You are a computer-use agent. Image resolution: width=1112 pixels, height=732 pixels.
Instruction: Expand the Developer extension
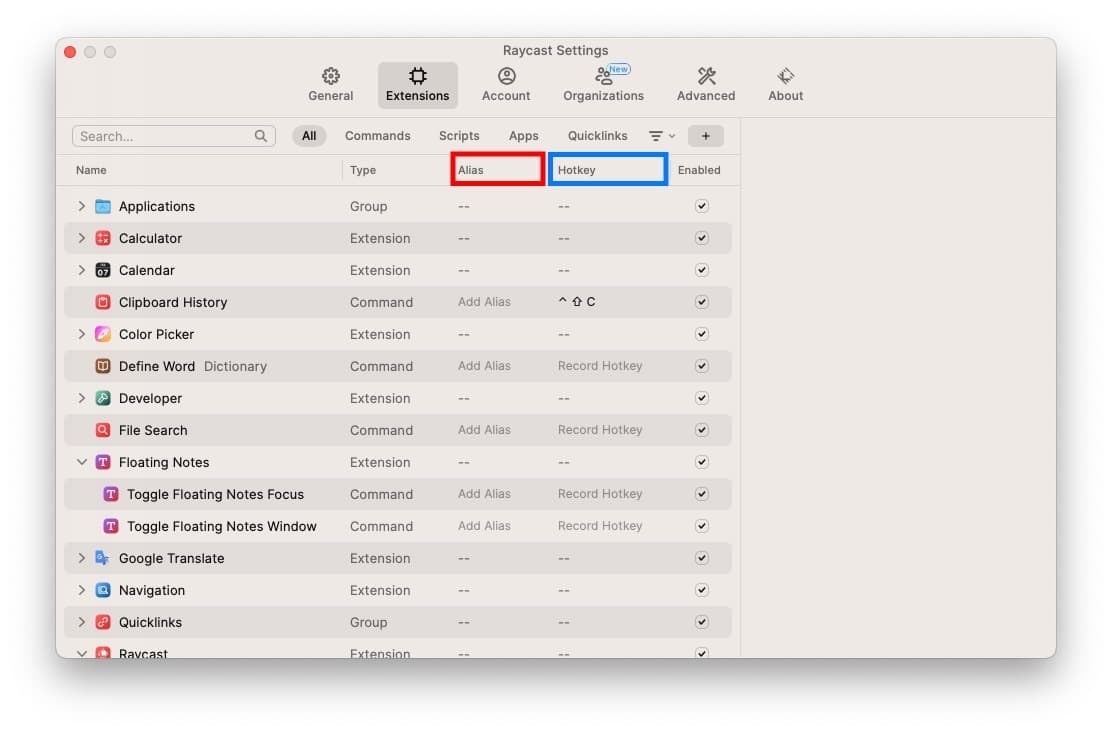tap(82, 398)
